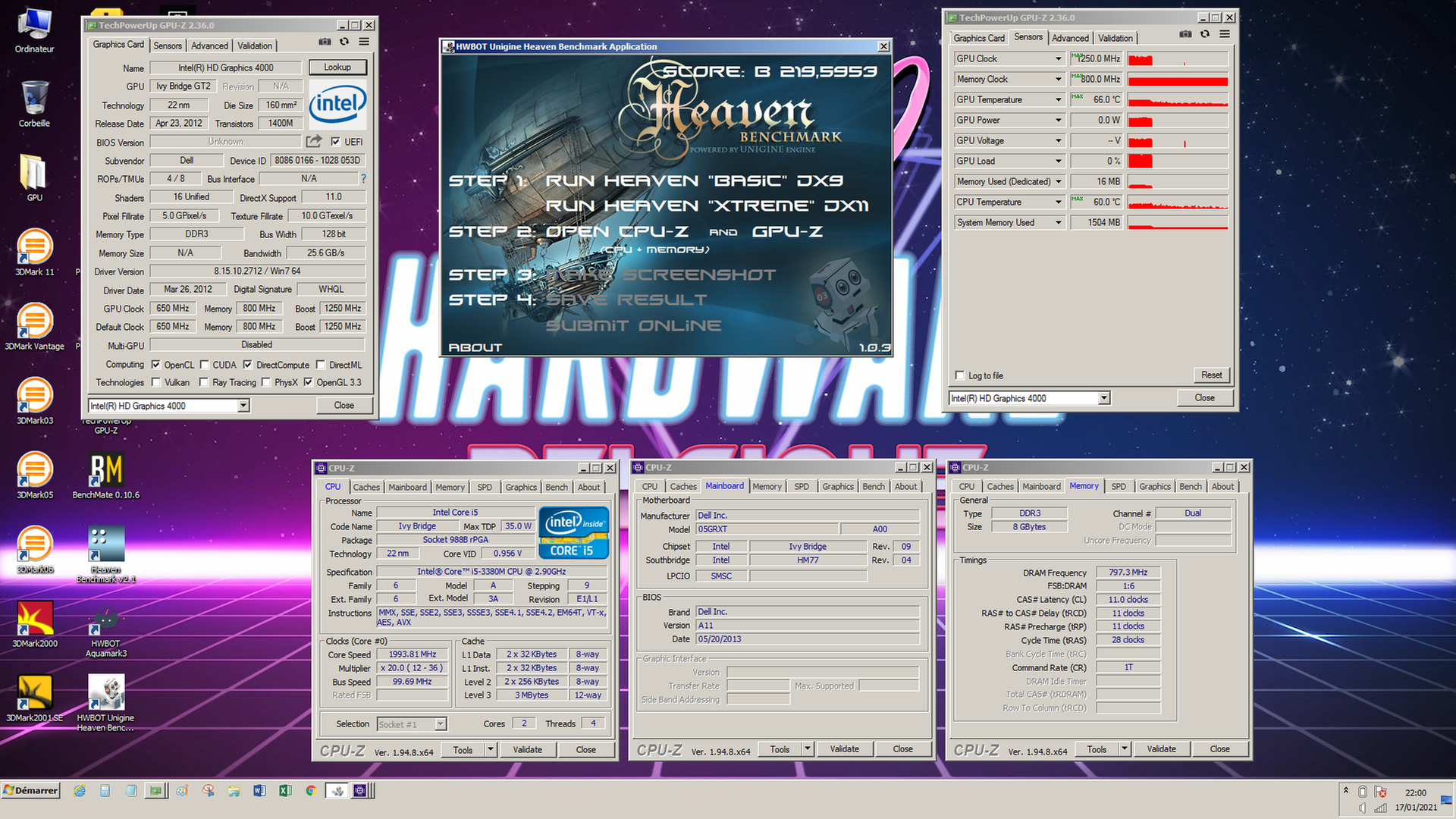1456x819 pixels.
Task: Open Internet Explorer from the taskbar
Action: [x=80, y=791]
